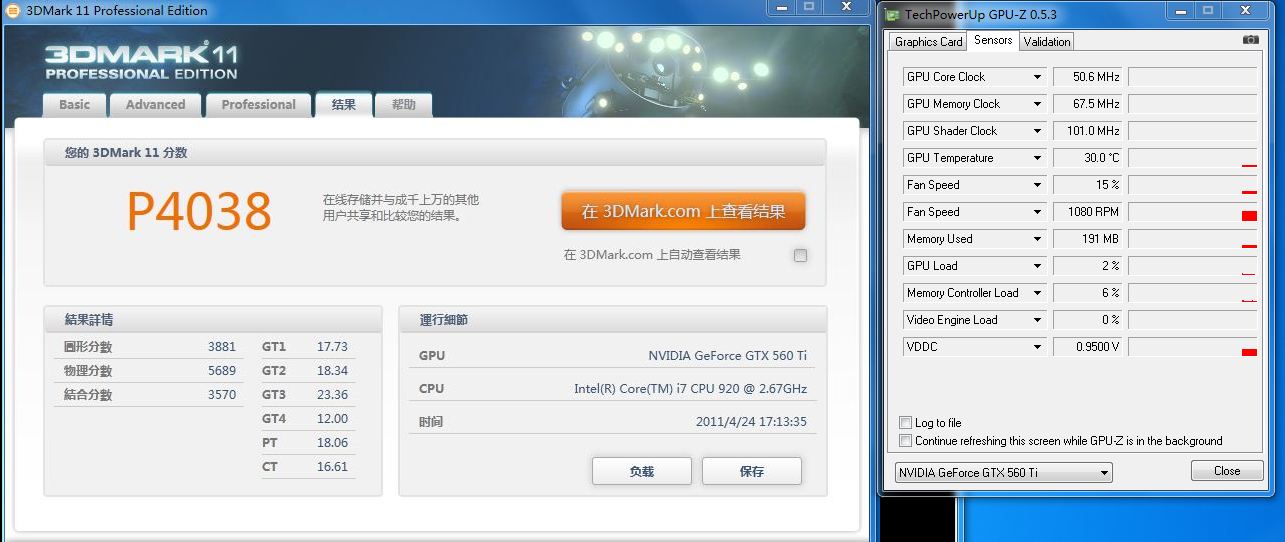Click the 50.6 MHz core clock value
1285x542 pixels.
pos(1088,77)
